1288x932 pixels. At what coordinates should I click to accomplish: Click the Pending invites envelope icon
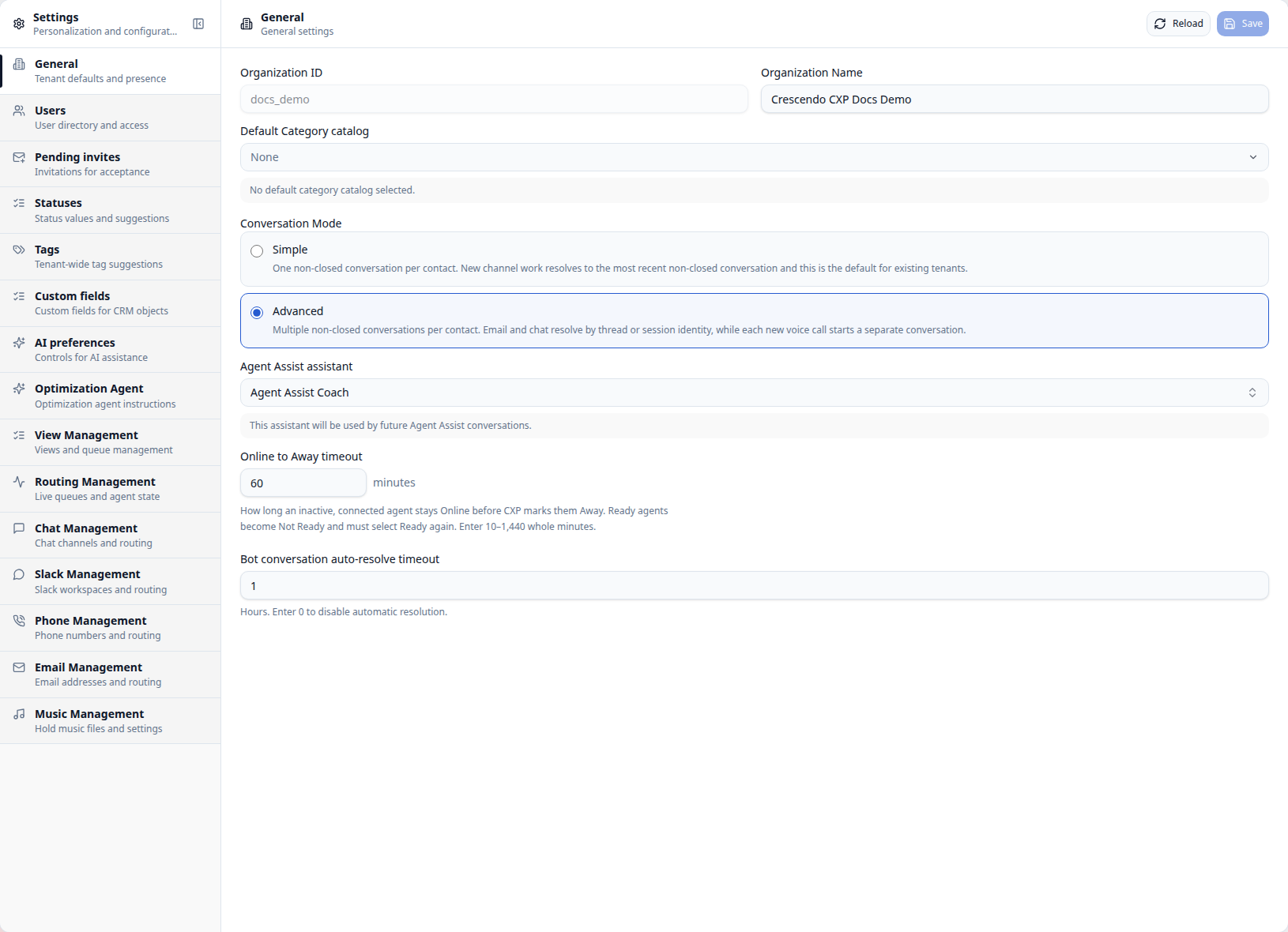[19, 157]
